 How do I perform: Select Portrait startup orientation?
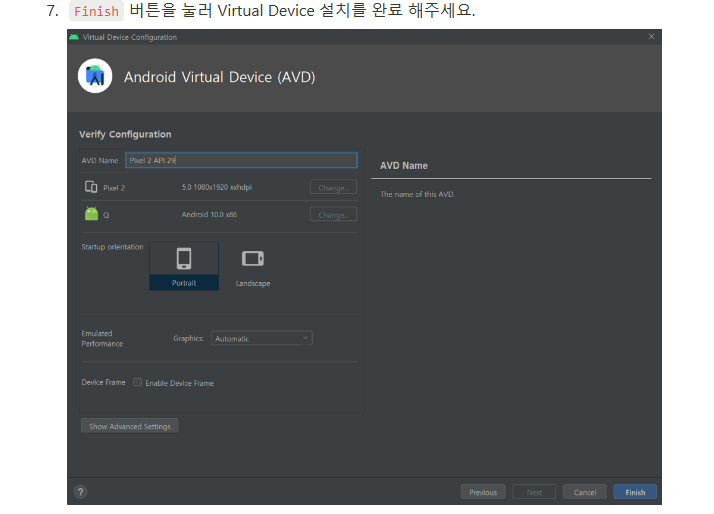pos(184,266)
